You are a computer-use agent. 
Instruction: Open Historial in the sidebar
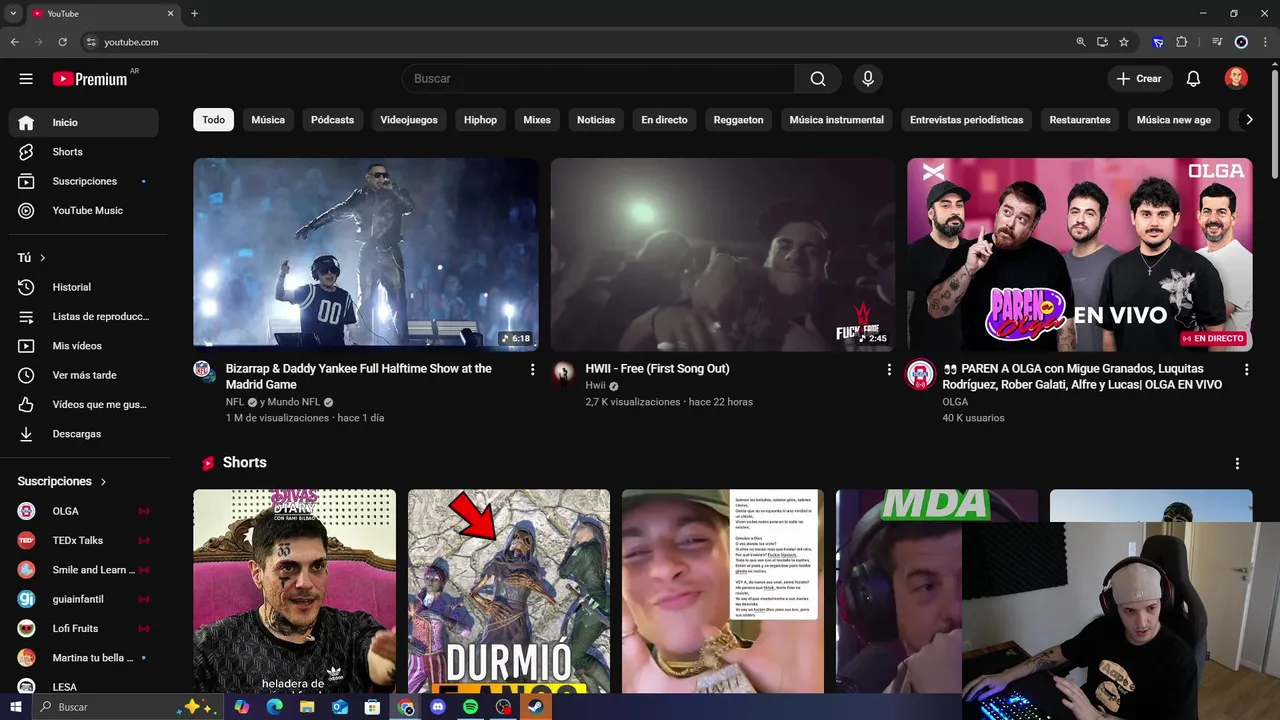[x=84, y=287]
